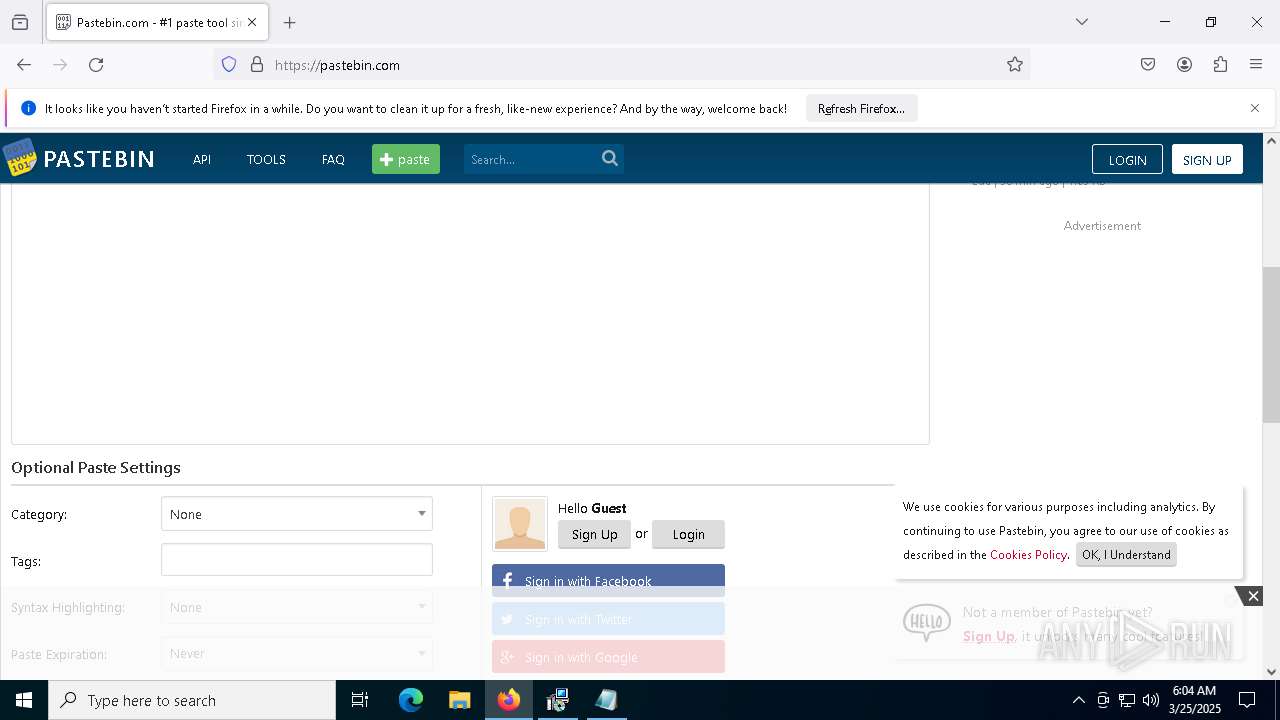Launch Microsoft Edge from the taskbar
The height and width of the screenshot is (720, 1280).
pos(411,700)
